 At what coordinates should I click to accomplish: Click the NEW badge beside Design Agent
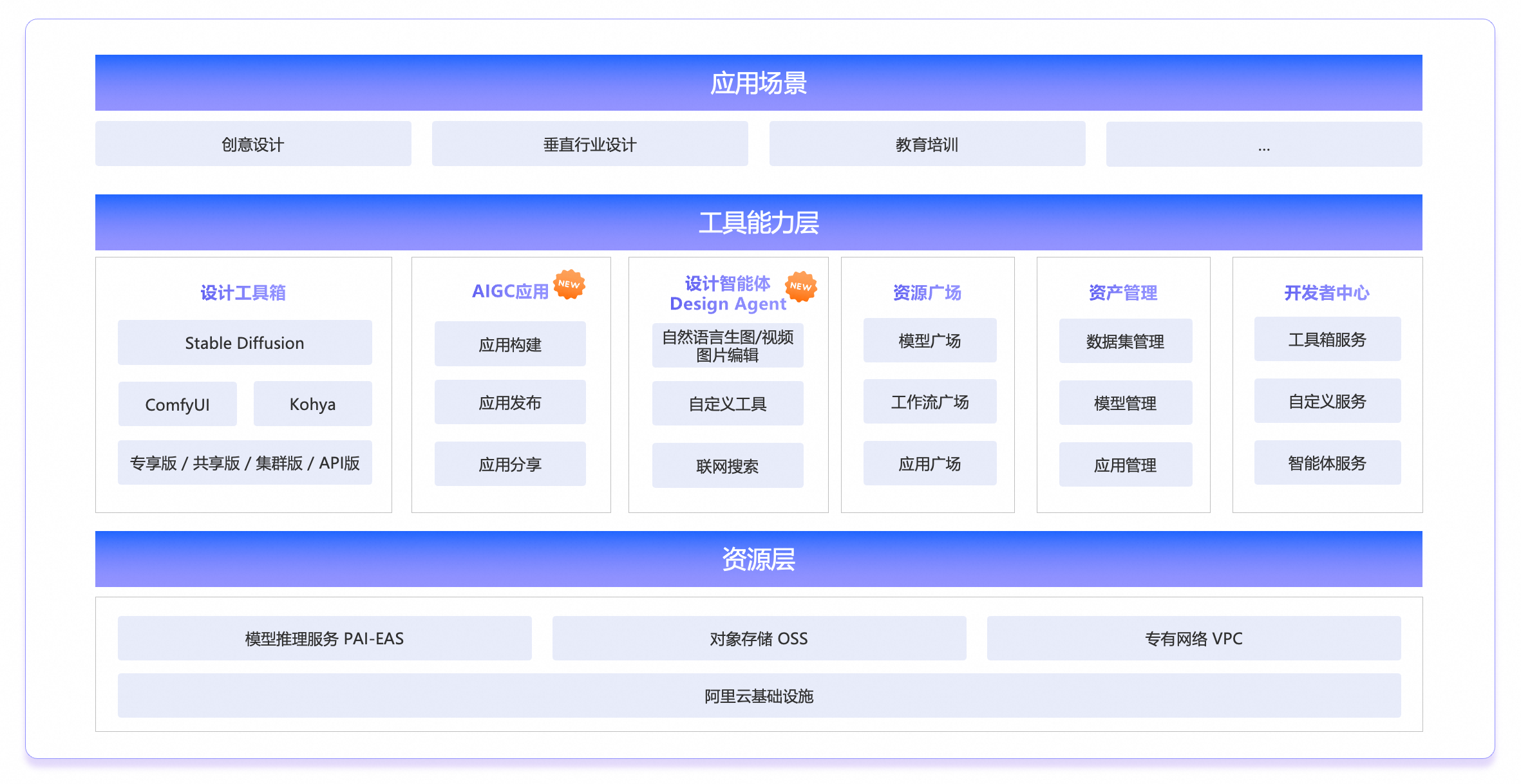tap(800, 286)
